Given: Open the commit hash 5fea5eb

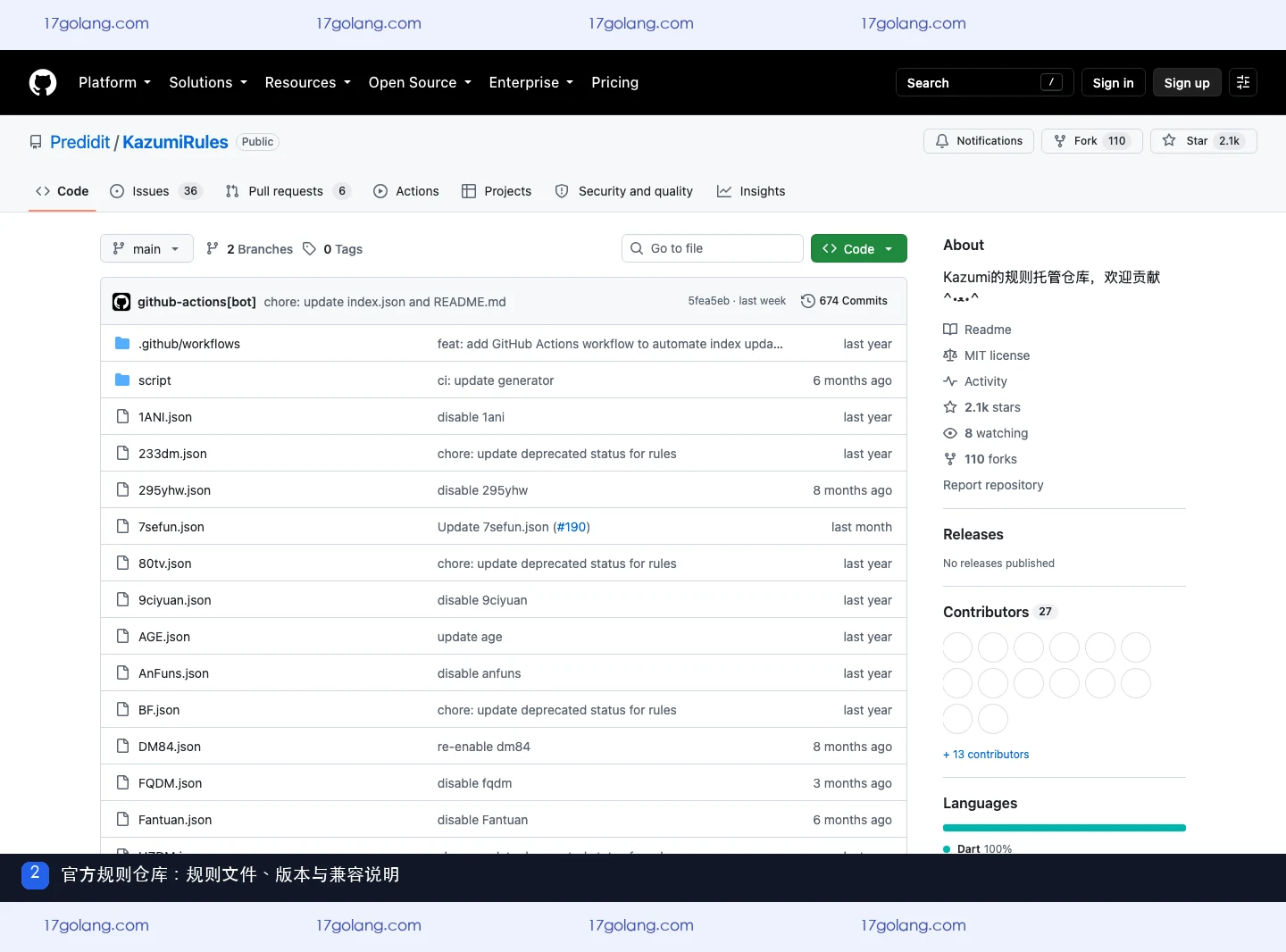Looking at the screenshot, I should [708, 301].
